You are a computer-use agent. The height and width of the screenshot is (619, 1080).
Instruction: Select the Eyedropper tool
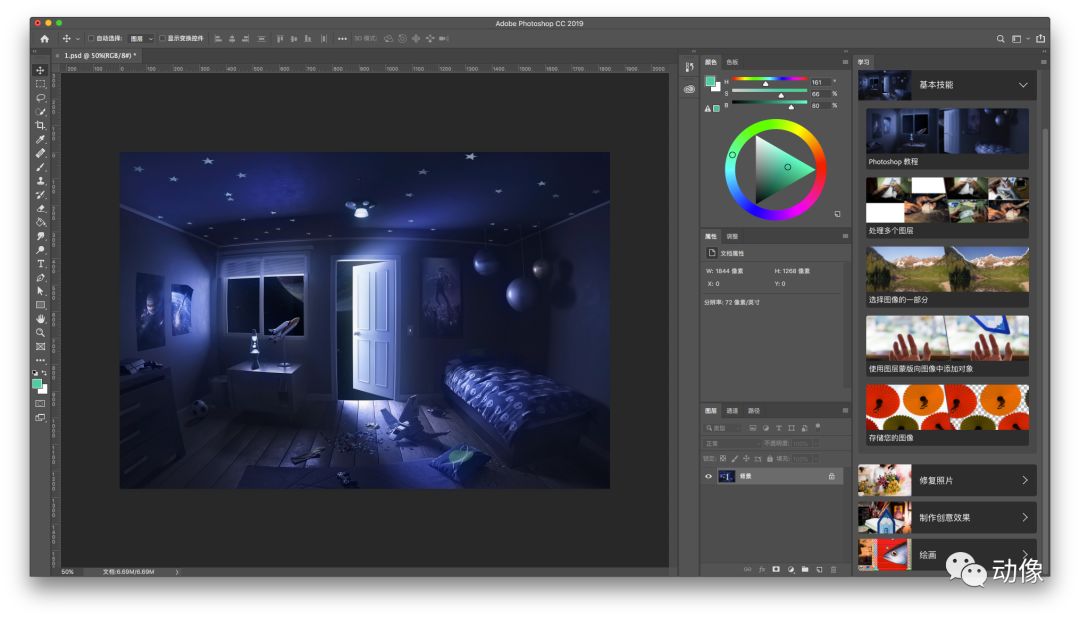pyautogui.click(x=41, y=139)
